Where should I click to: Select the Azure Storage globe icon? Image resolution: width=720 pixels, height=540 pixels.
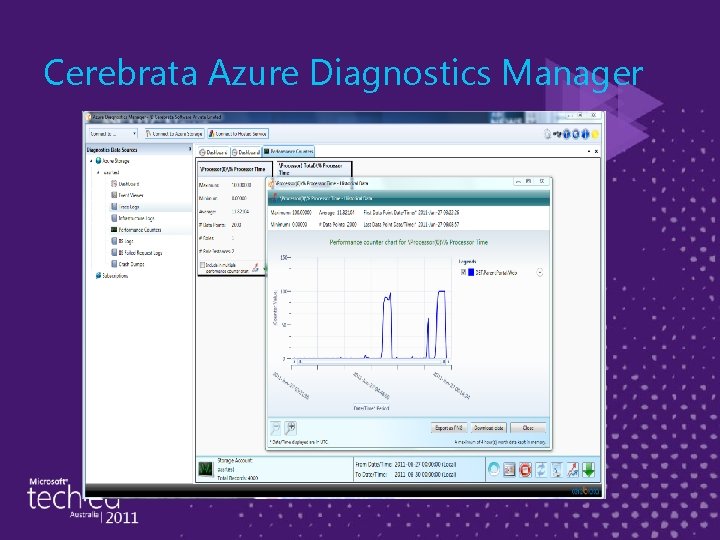click(x=98, y=161)
